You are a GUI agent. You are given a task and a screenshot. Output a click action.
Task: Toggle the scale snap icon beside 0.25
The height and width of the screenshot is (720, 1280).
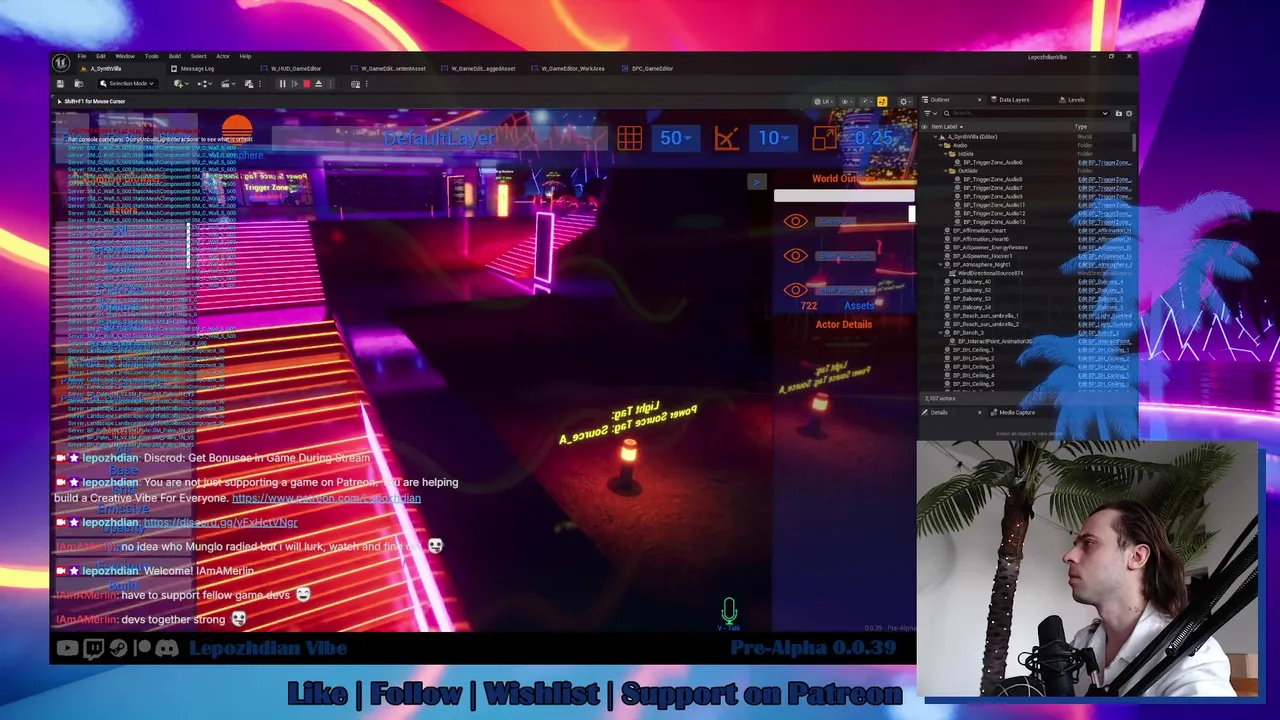pos(825,138)
